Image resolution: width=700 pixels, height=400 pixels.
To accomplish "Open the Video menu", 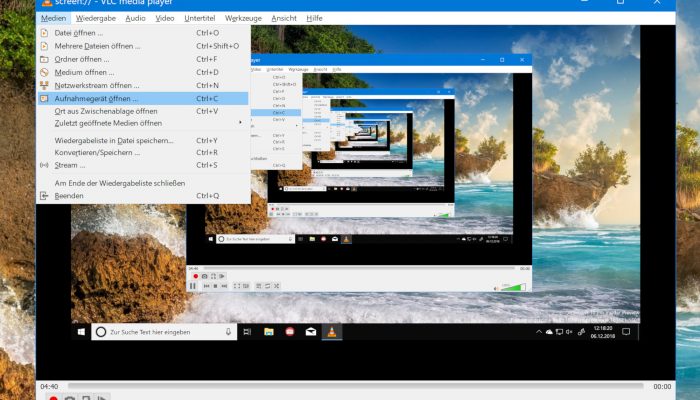I will pos(165,18).
